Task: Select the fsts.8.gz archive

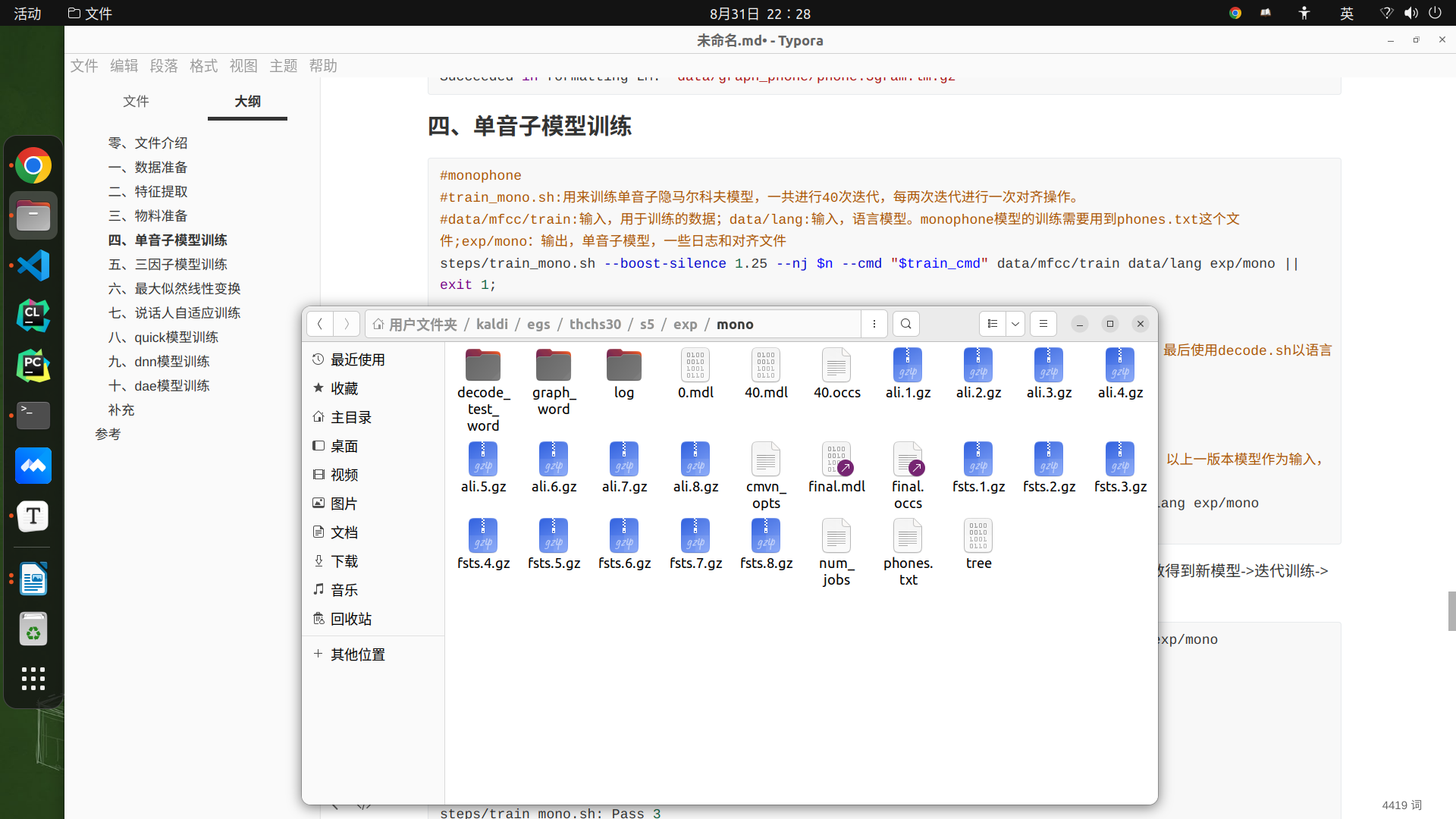Action: coord(766,544)
